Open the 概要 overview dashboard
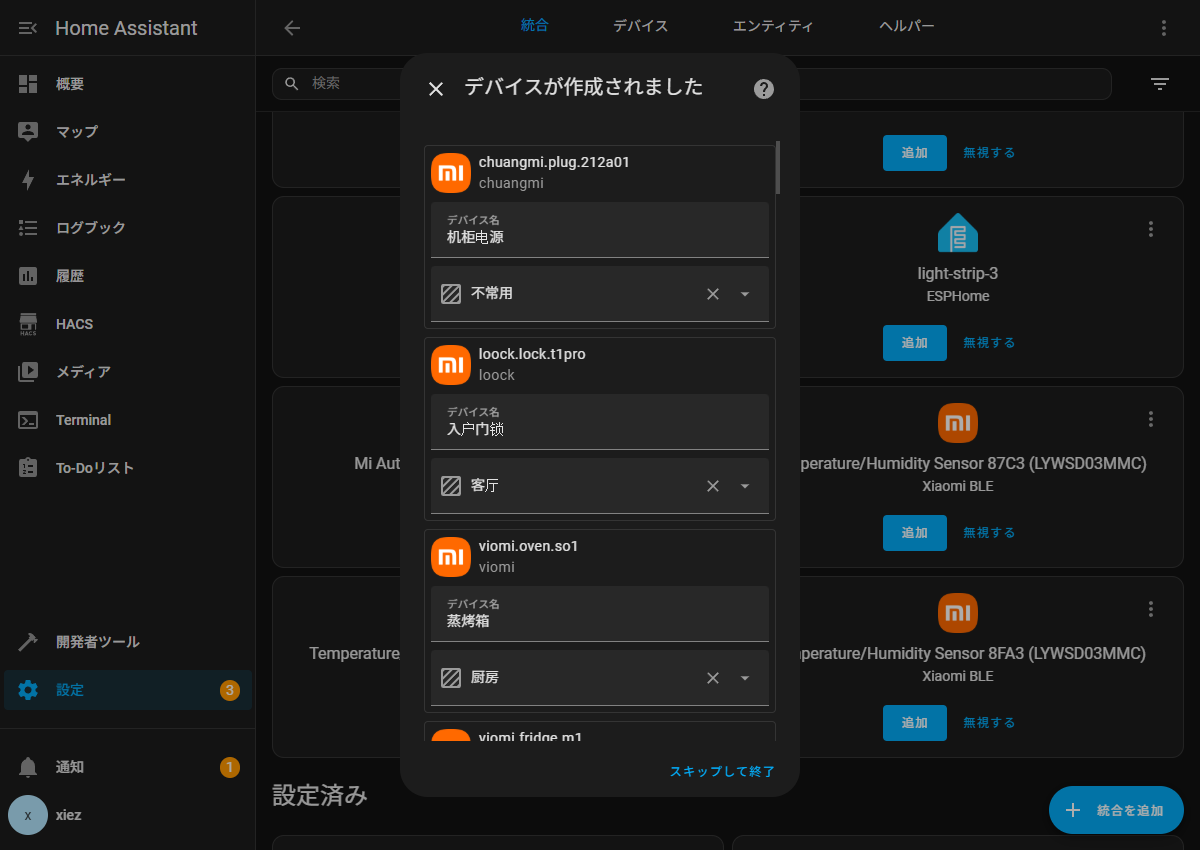 (128, 84)
